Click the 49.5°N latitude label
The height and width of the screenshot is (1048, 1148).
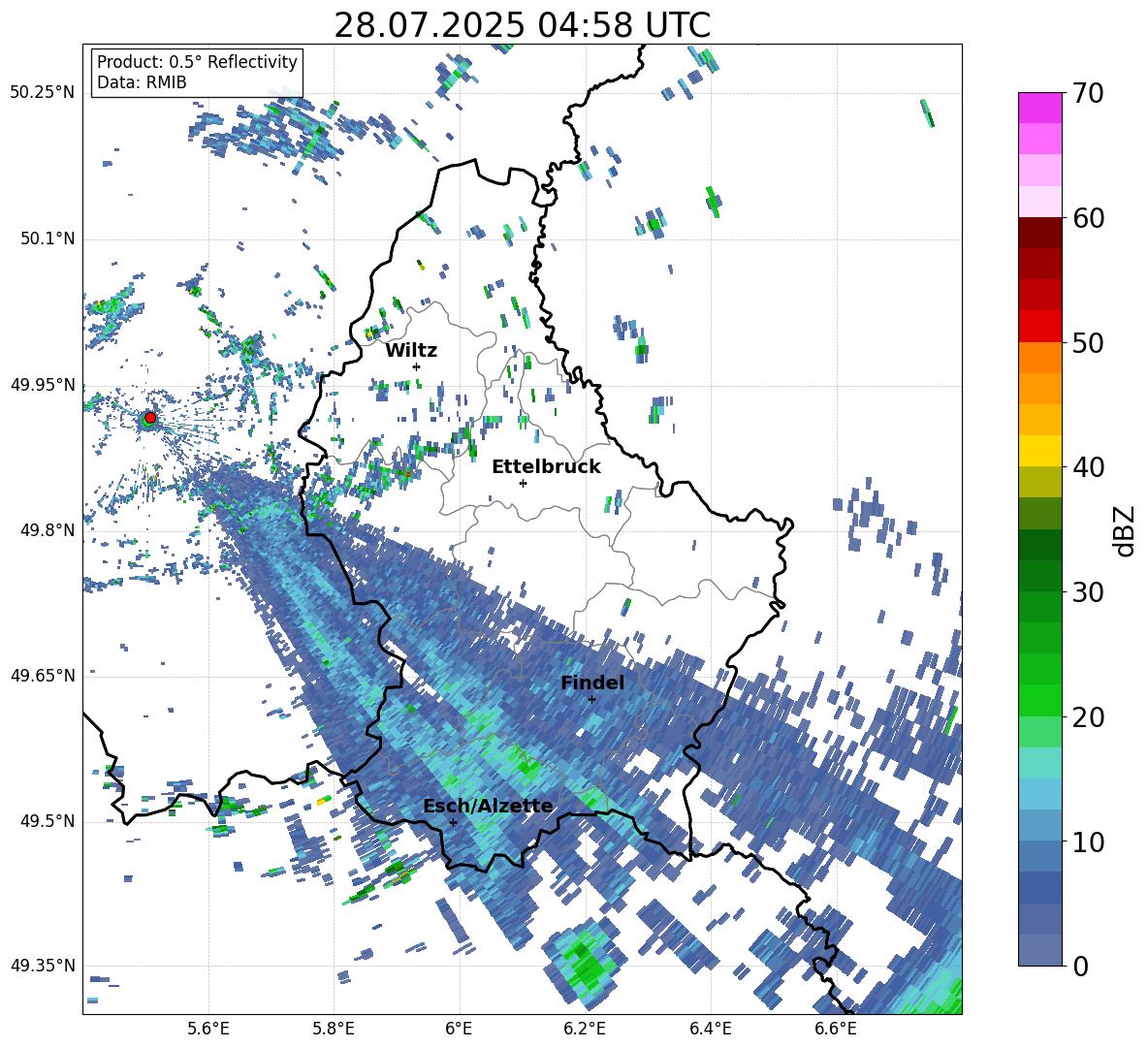click(49, 820)
